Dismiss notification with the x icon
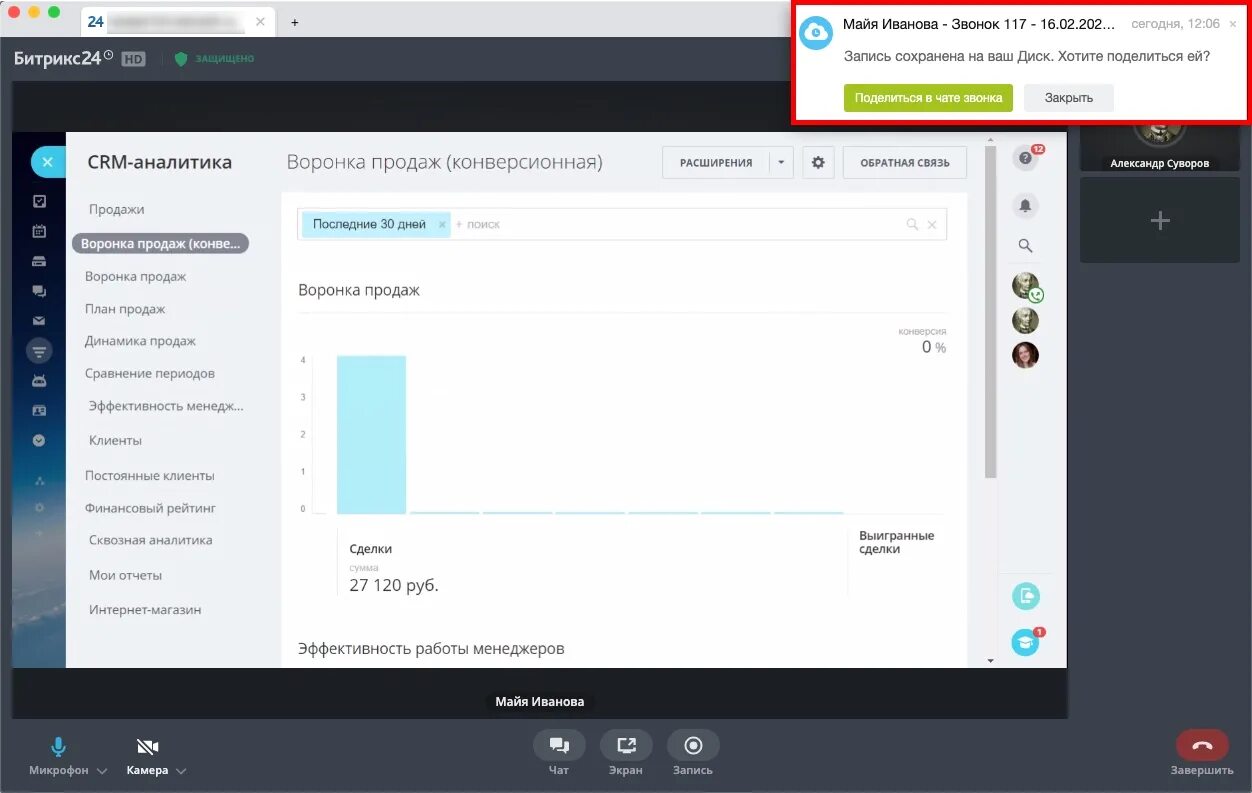The image size is (1252, 793). pos(1232,24)
